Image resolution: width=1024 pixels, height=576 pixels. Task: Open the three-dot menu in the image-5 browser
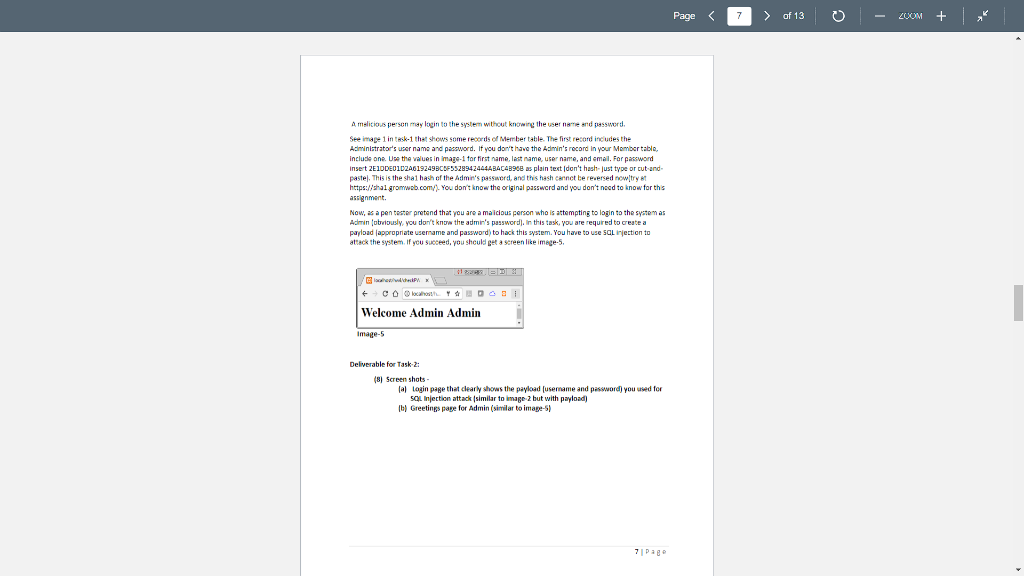(516, 293)
